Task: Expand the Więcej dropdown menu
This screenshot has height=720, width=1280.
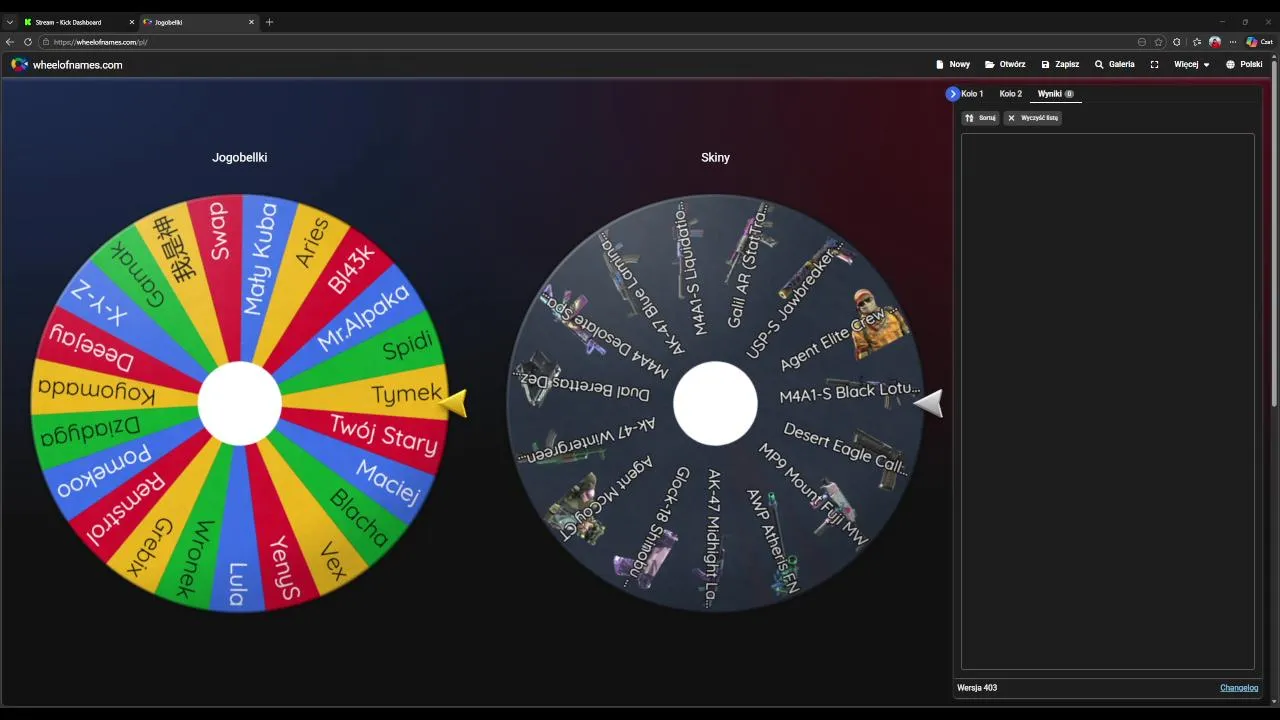Action: (1191, 64)
